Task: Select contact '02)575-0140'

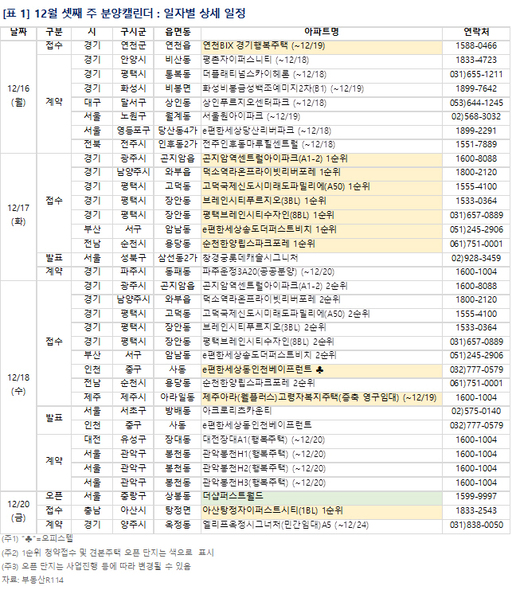Action: point(476,411)
